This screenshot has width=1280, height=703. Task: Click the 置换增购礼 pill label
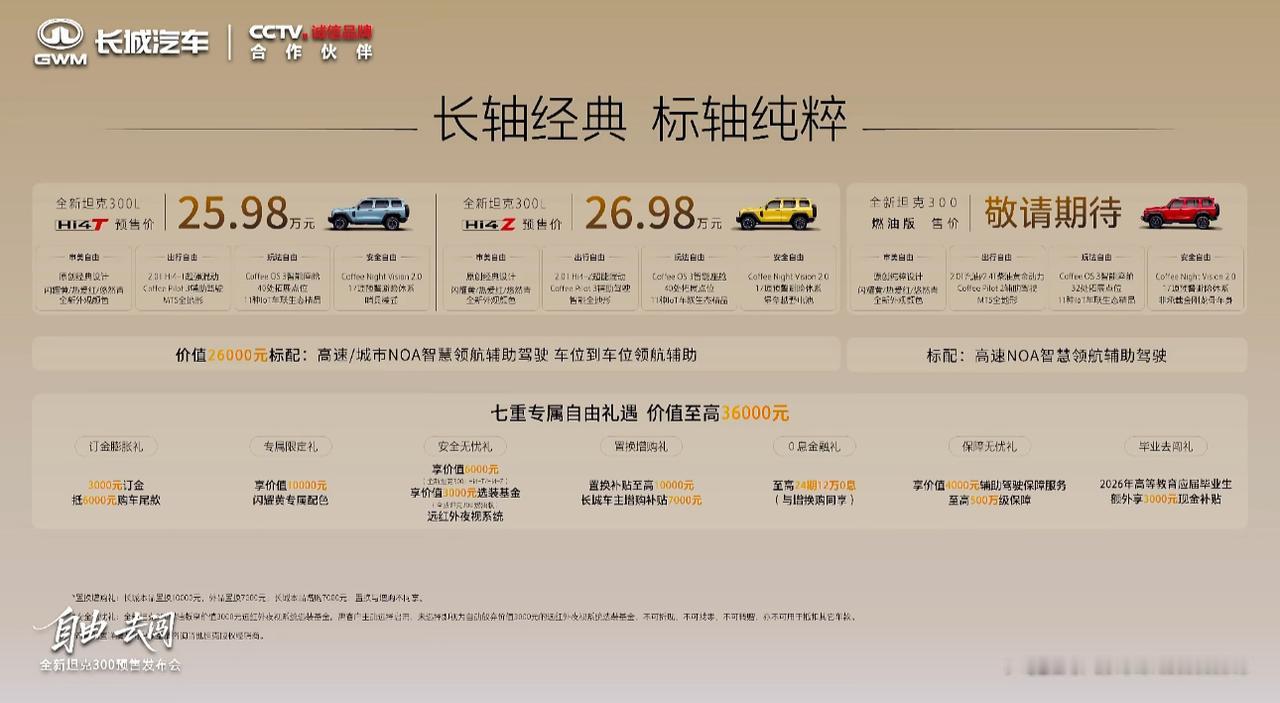point(640,447)
